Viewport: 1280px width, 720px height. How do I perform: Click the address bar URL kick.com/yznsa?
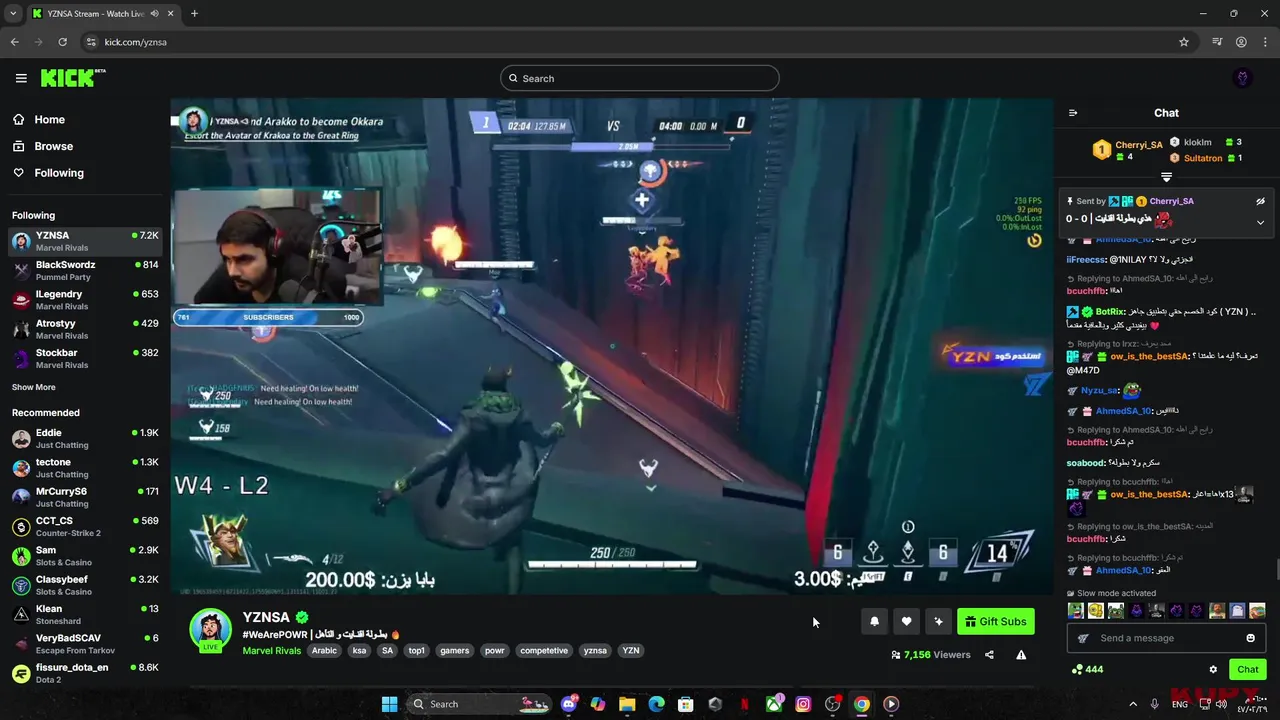(135, 42)
